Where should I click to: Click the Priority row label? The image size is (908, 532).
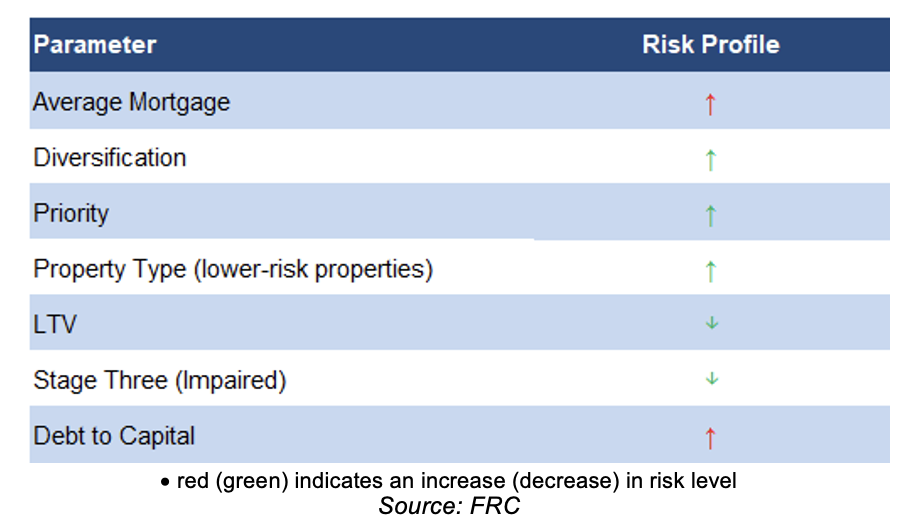pyautogui.click(x=71, y=214)
